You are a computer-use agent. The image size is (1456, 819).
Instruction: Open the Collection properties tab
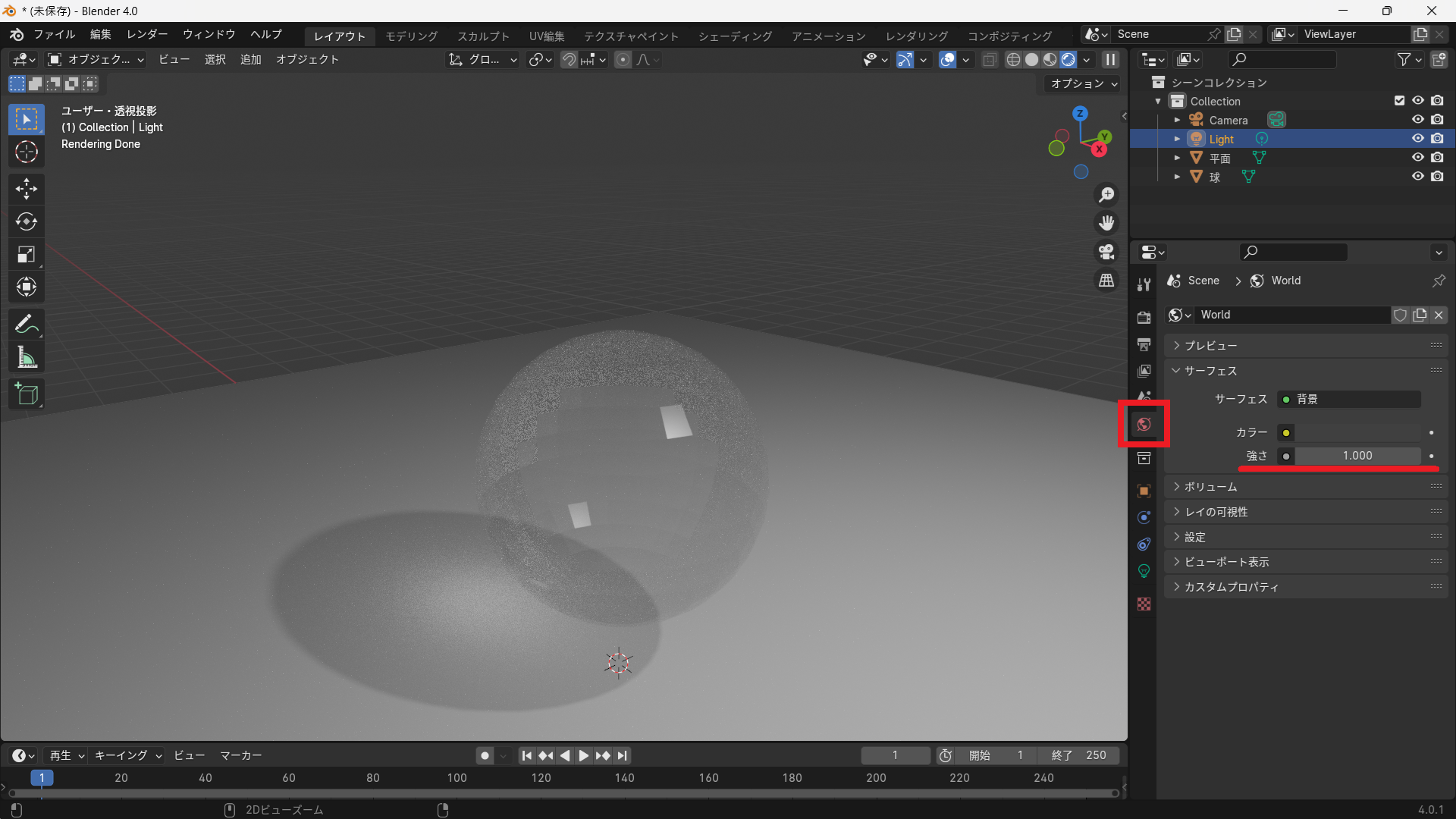pyautogui.click(x=1144, y=458)
